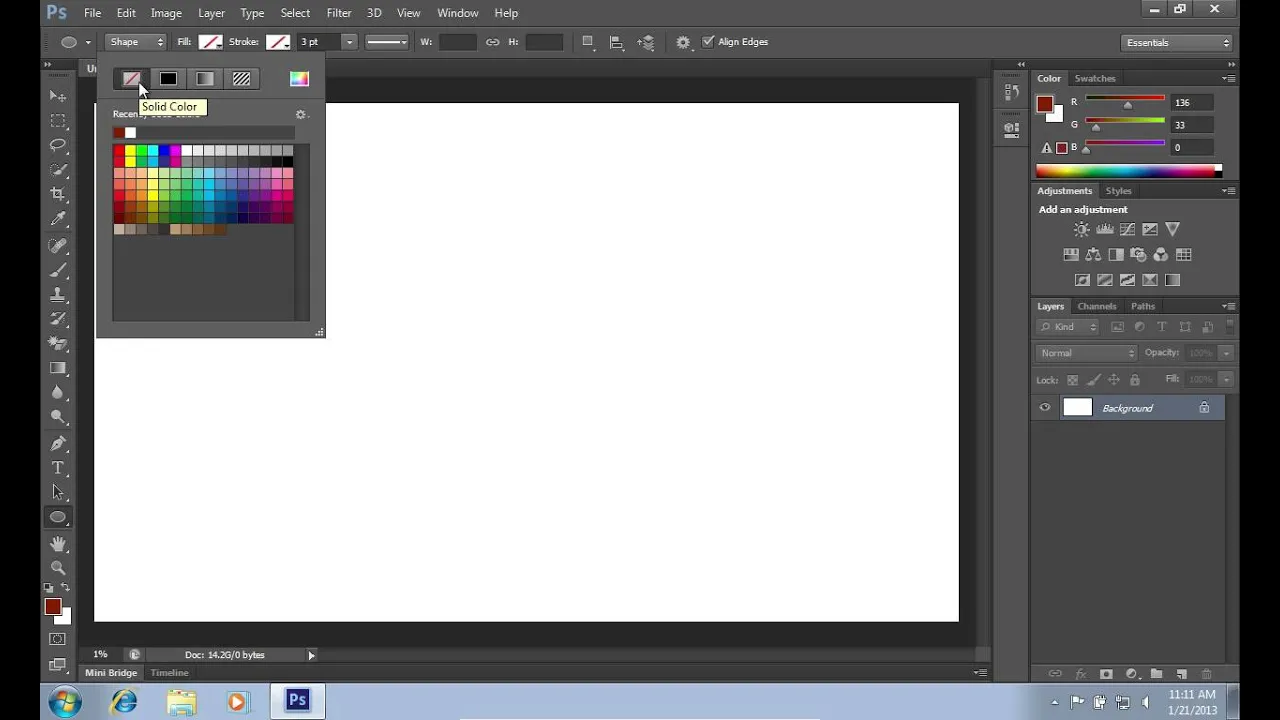The width and height of the screenshot is (1280, 720).
Task: Select the Clone Stamp tool
Action: pyautogui.click(x=58, y=295)
